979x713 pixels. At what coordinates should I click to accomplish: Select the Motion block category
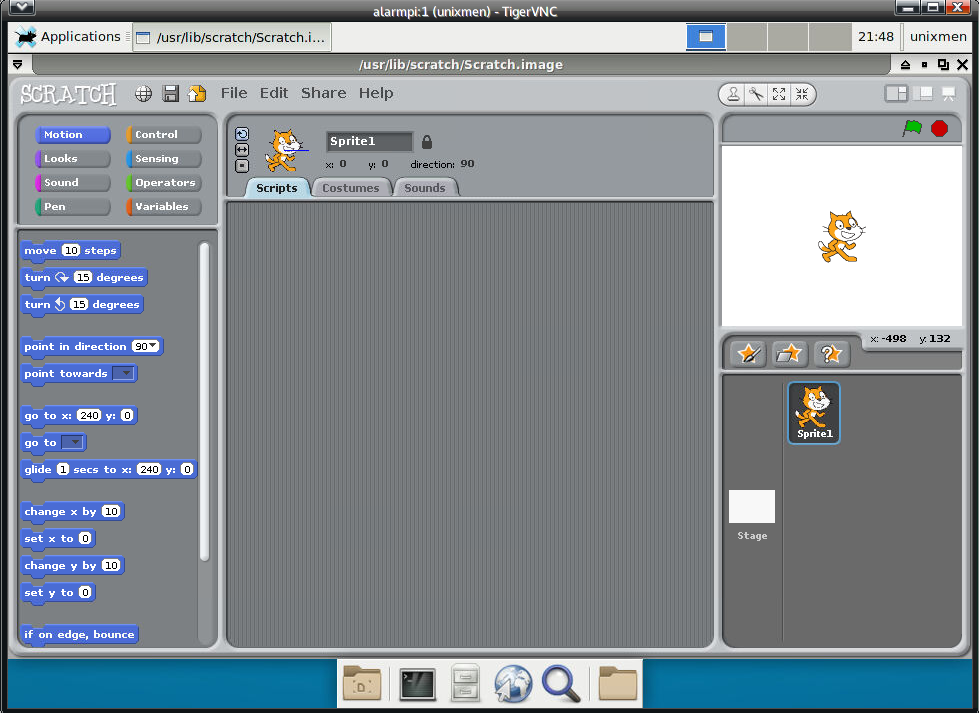[x=72, y=134]
